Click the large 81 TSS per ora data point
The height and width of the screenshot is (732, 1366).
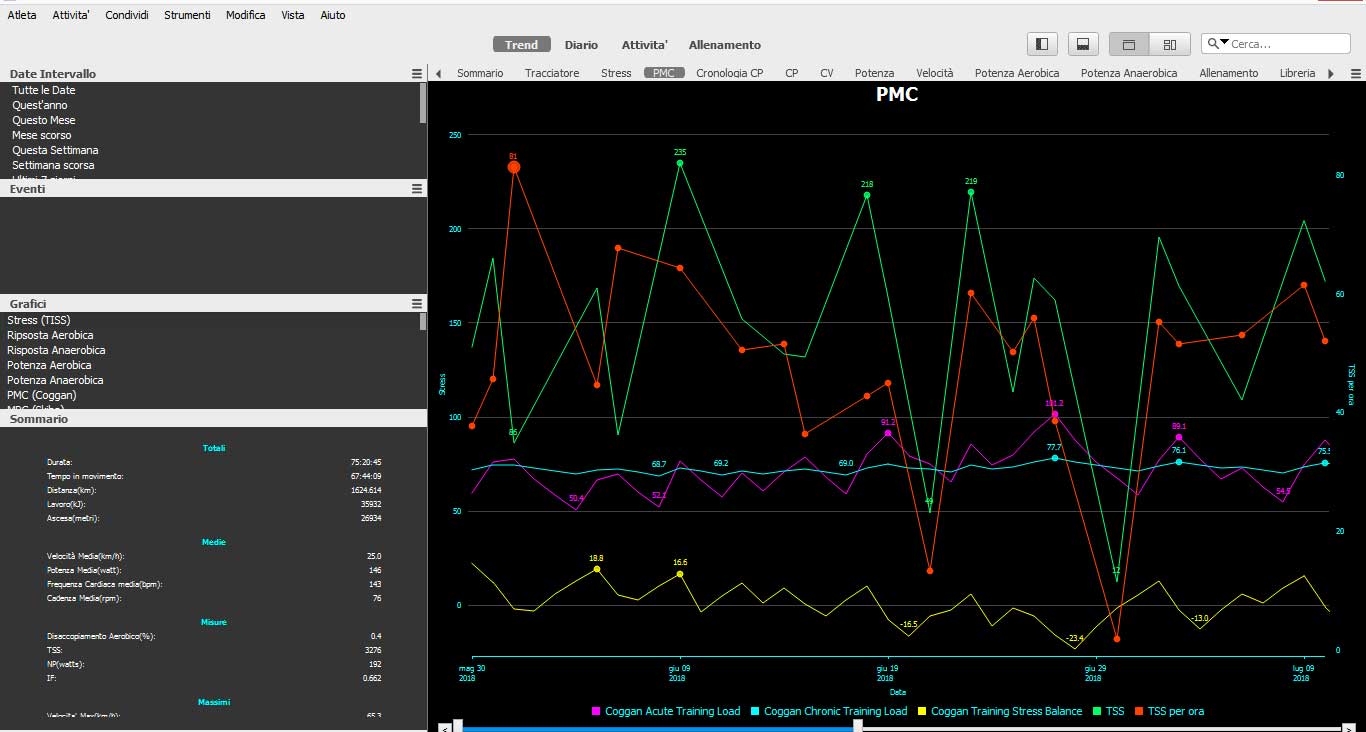(514, 167)
